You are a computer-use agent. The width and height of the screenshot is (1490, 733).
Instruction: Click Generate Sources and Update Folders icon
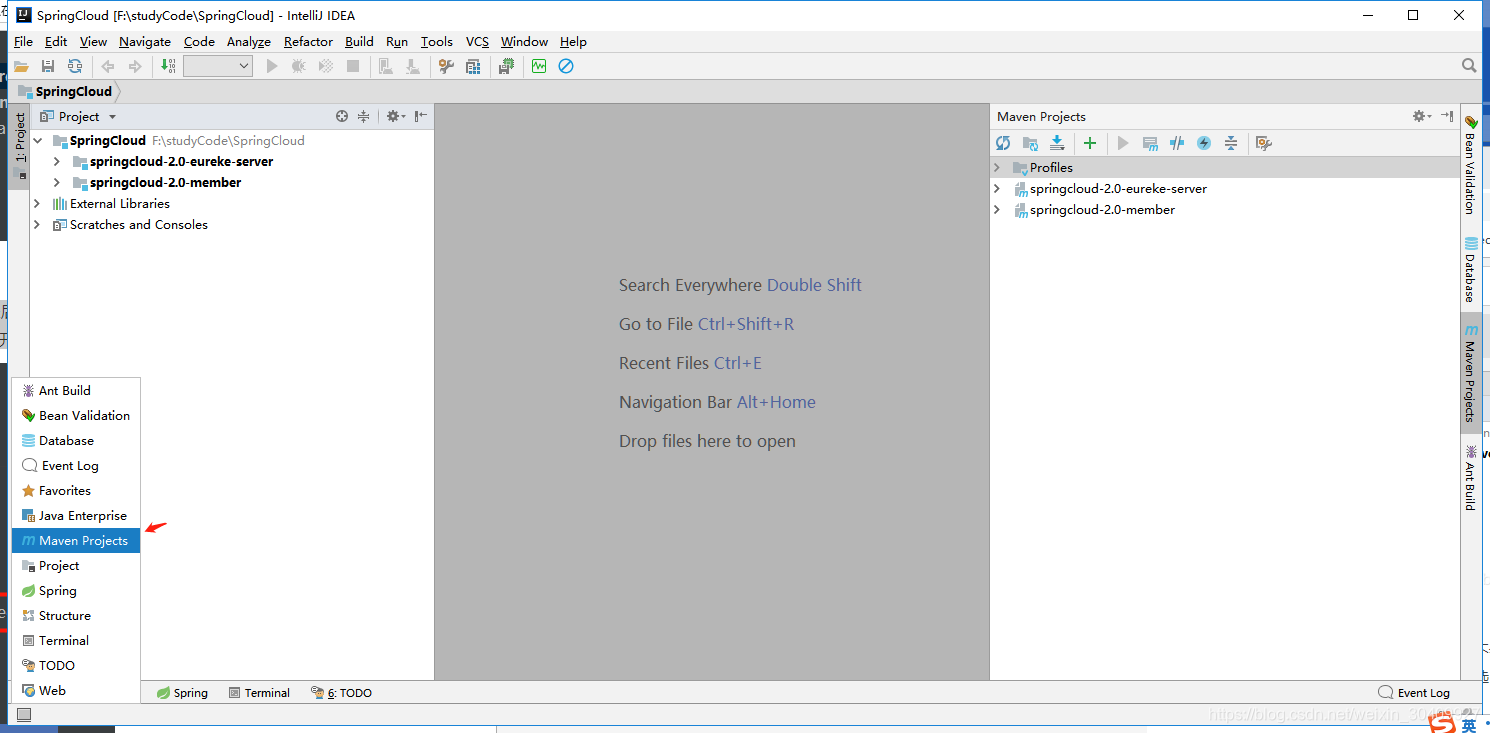coord(1030,143)
